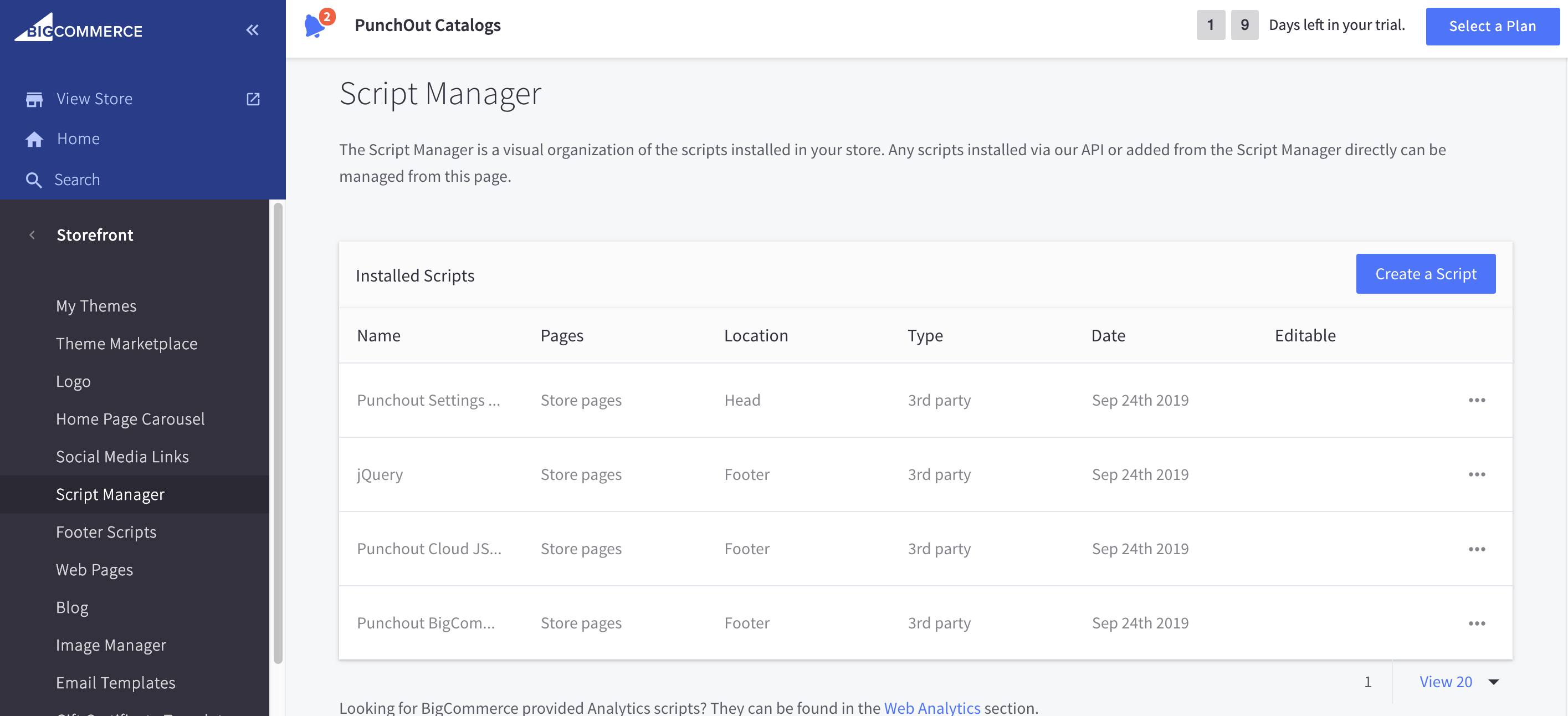Image resolution: width=1568 pixels, height=716 pixels.
Task: Open Email Templates menu item
Action: click(116, 683)
